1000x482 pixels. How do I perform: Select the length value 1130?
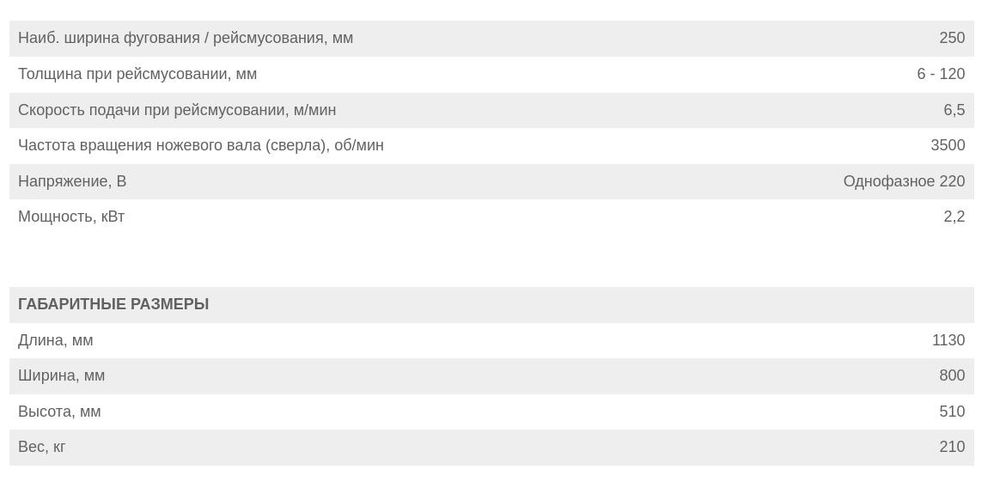[x=947, y=340]
